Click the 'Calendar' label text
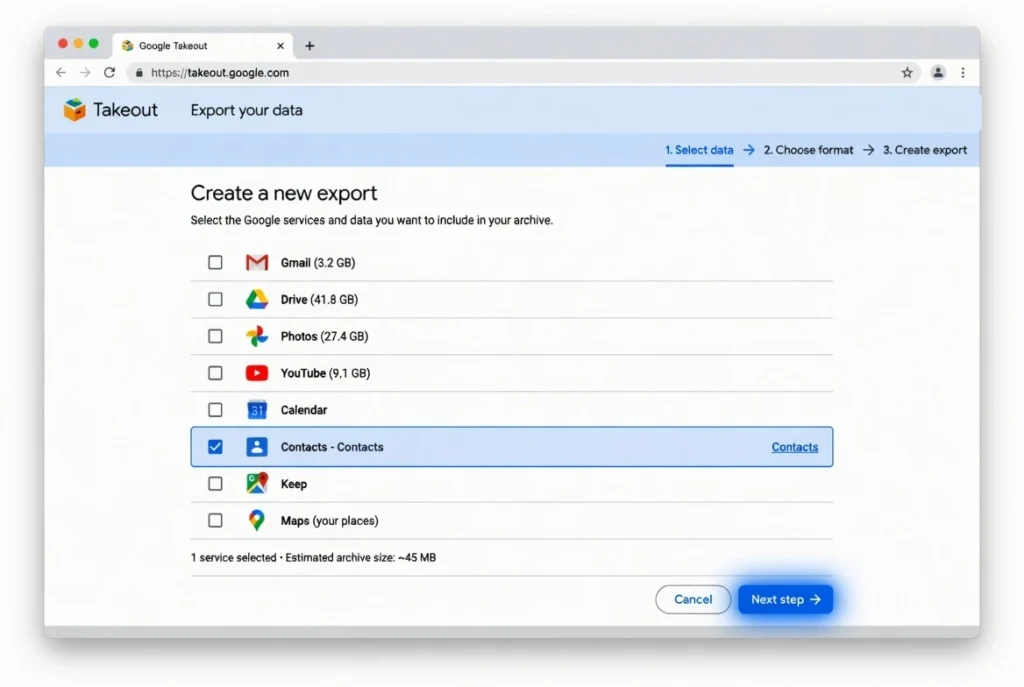Viewport: 1024px width, 687px height. [x=304, y=409]
